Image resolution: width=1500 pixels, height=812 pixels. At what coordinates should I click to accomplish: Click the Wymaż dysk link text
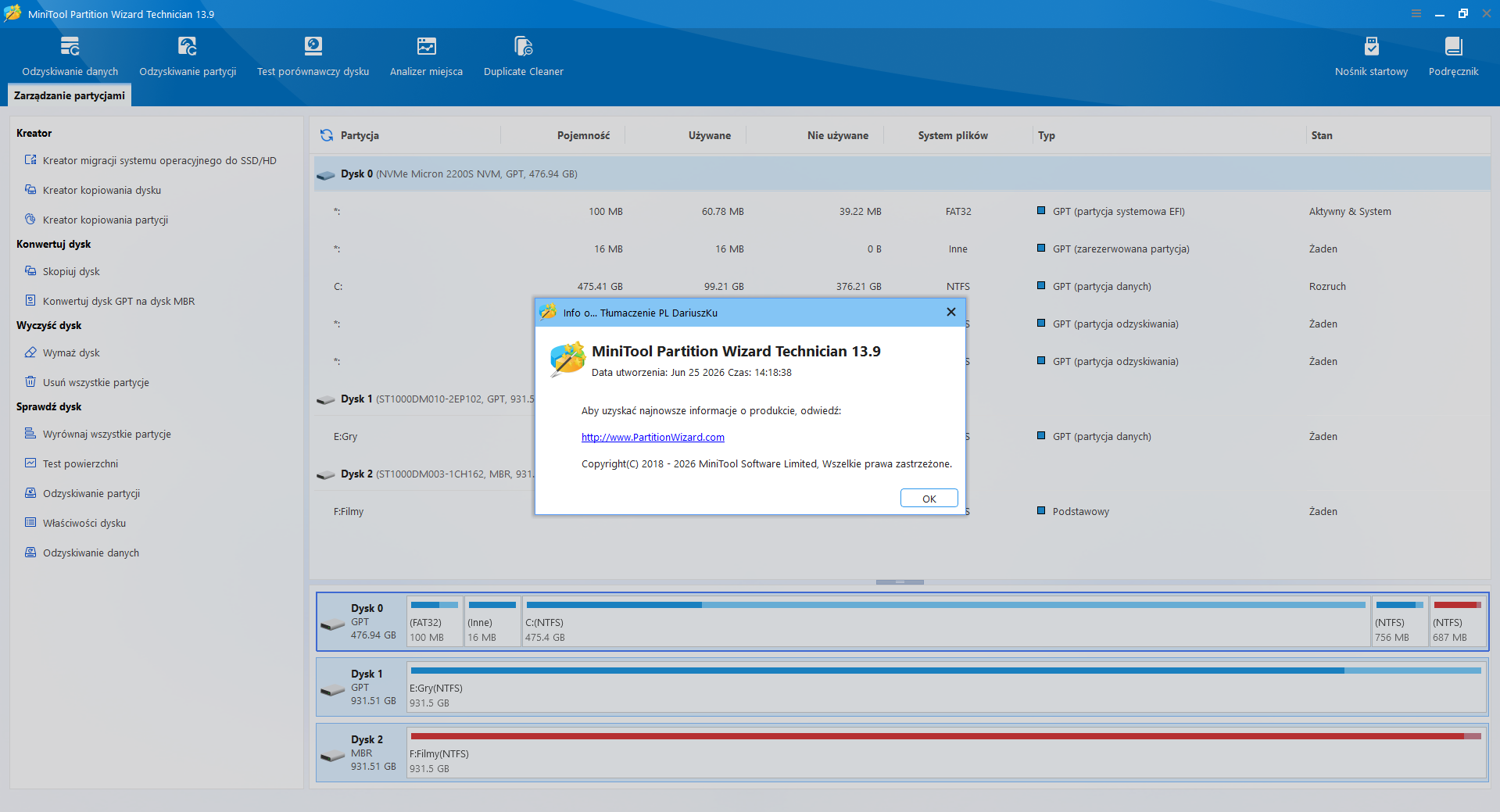coord(71,352)
